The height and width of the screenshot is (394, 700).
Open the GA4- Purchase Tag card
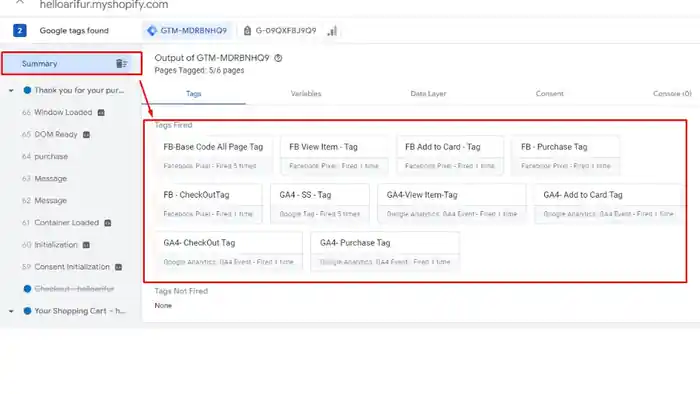point(385,252)
